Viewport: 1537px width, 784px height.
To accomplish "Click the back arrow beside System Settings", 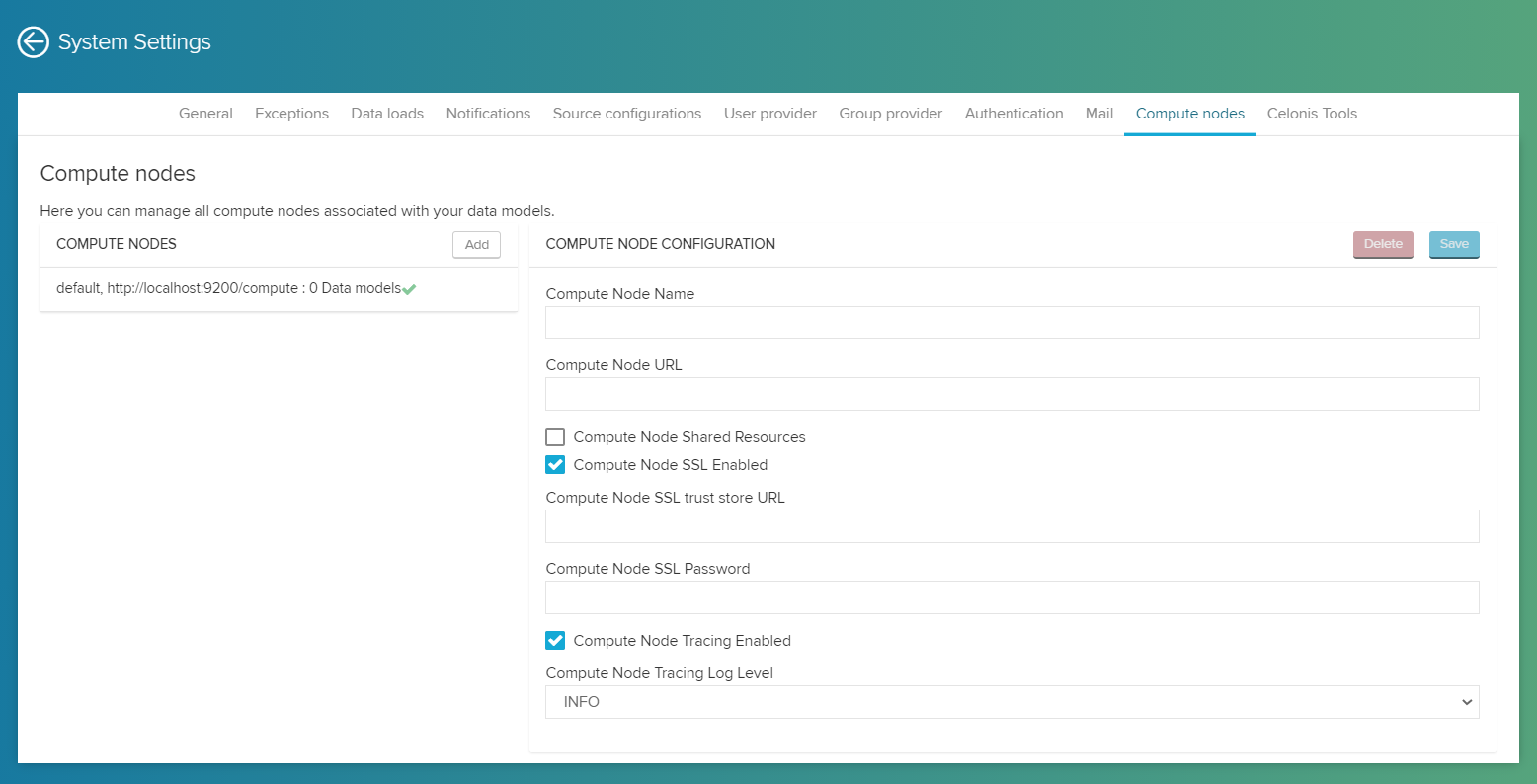I will (34, 42).
